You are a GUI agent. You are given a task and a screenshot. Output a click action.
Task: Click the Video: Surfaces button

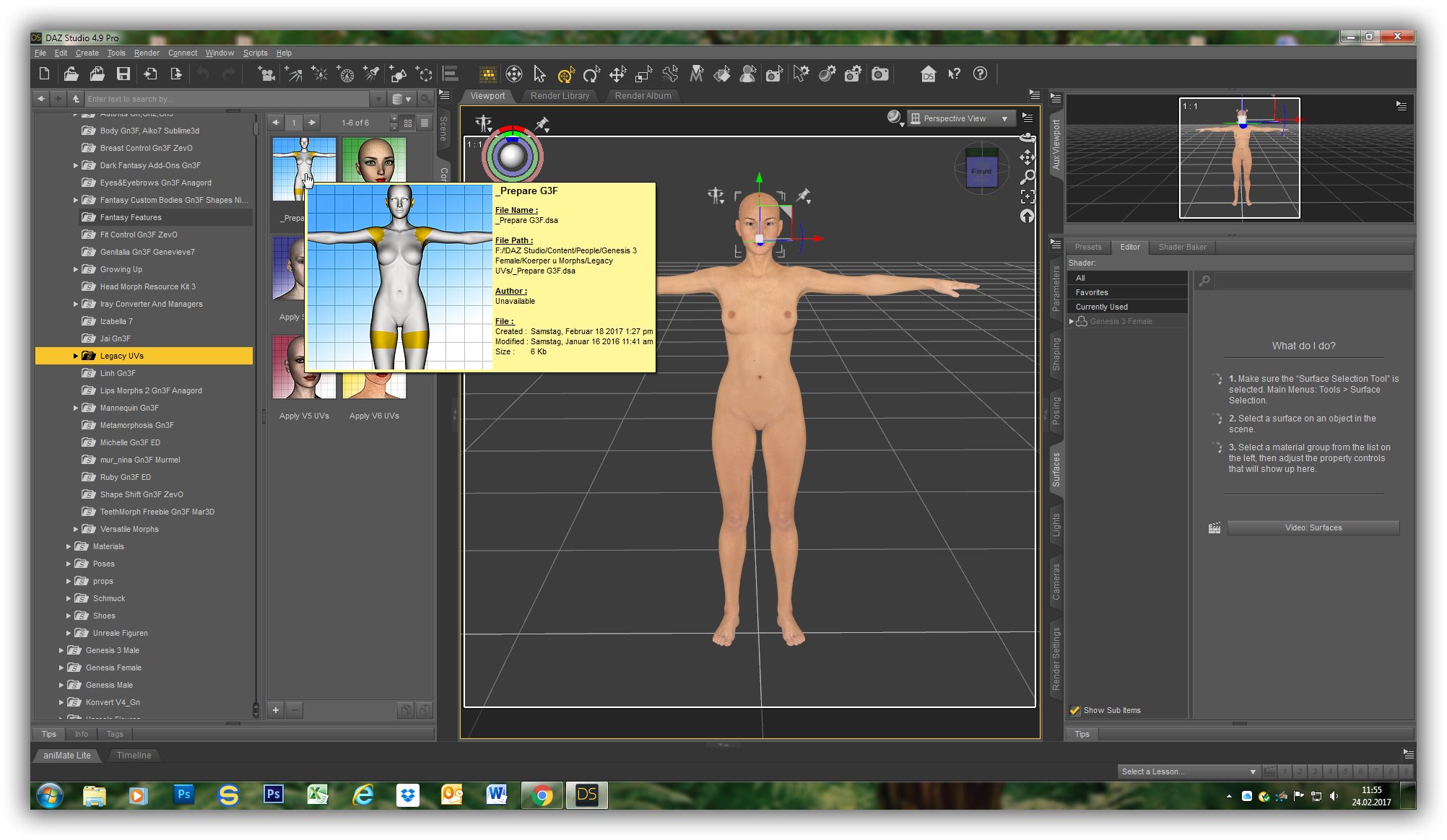(x=1313, y=528)
